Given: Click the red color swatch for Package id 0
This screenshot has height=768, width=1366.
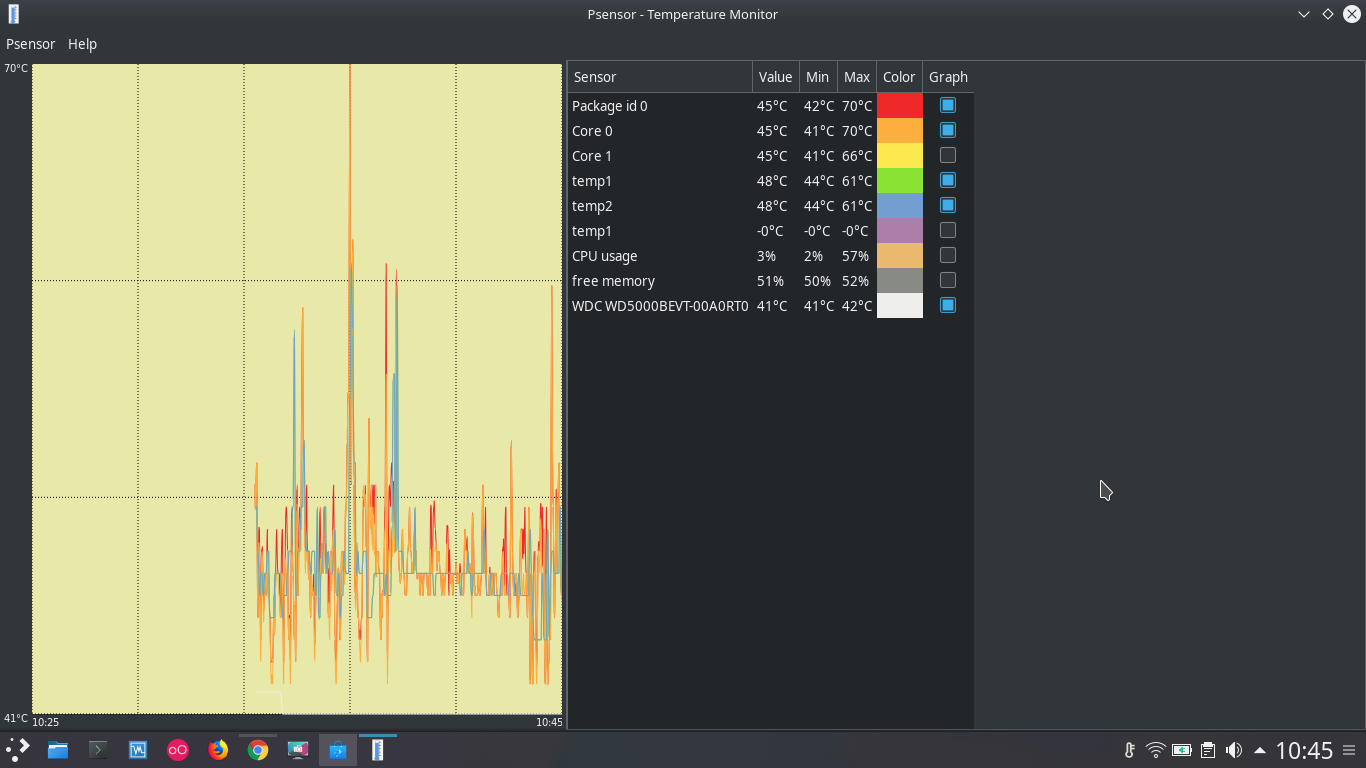Looking at the screenshot, I should pyautogui.click(x=898, y=105).
